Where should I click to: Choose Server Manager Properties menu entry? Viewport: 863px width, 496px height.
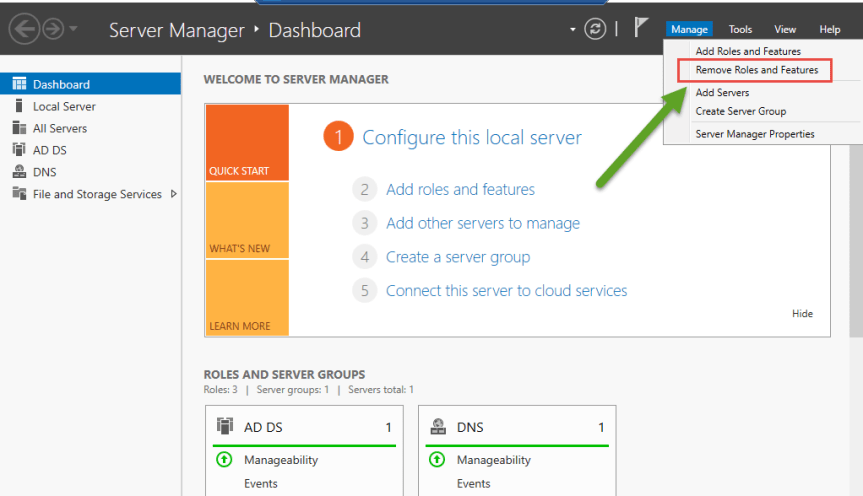pyautogui.click(x=755, y=134)
